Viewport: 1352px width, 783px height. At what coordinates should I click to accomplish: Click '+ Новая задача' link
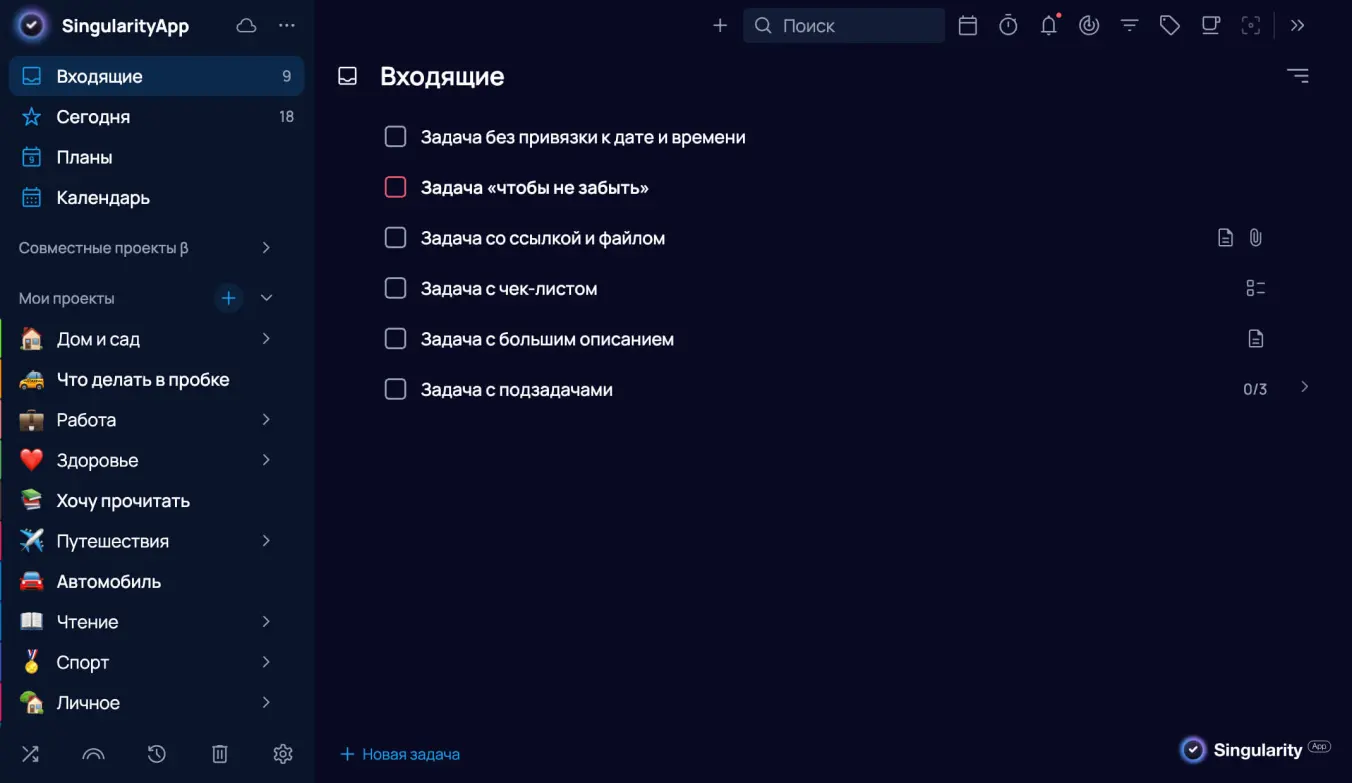(401, 754)
